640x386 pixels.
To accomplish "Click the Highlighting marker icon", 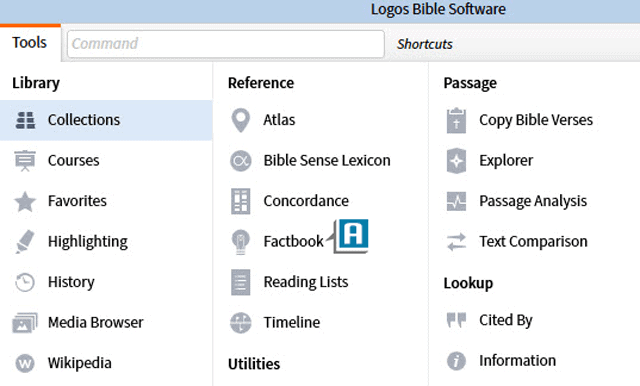I will pos(25,242).
